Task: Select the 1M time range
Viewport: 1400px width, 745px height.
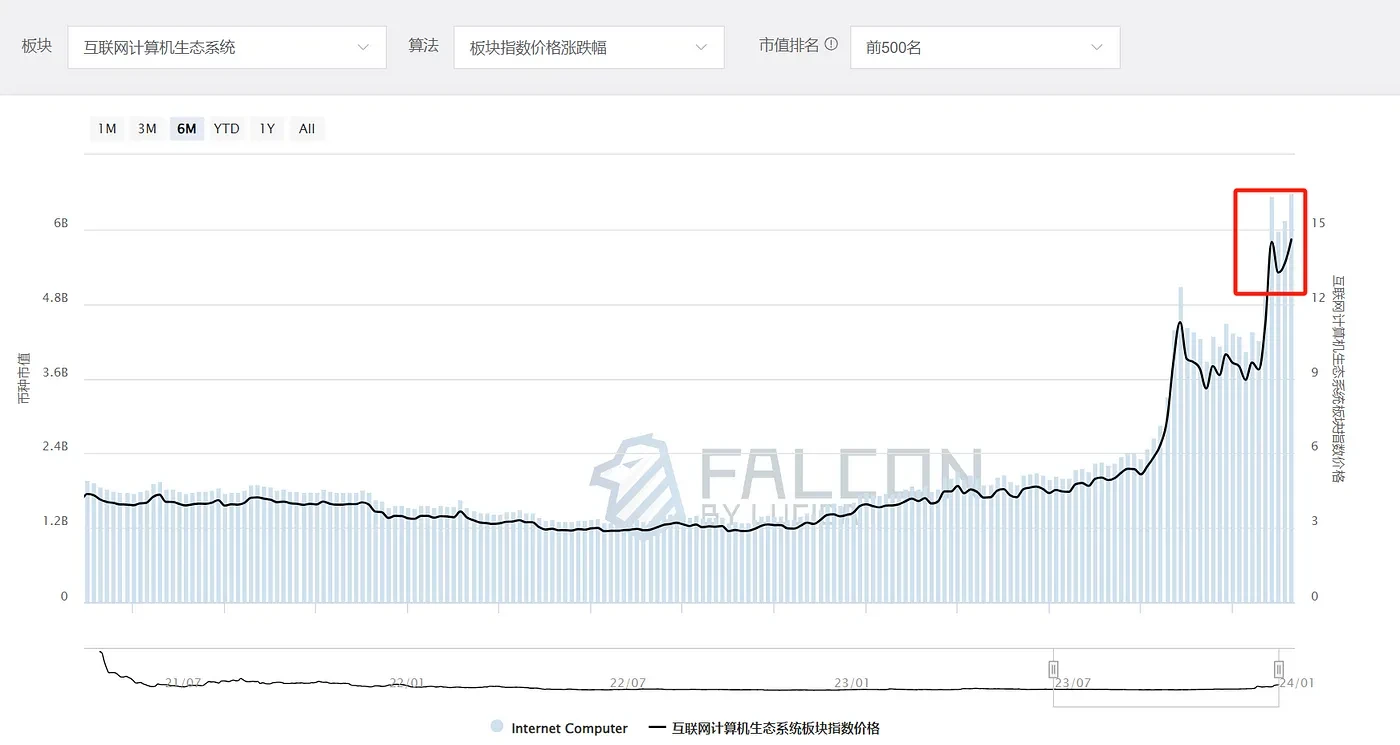Action: [107, 128]
